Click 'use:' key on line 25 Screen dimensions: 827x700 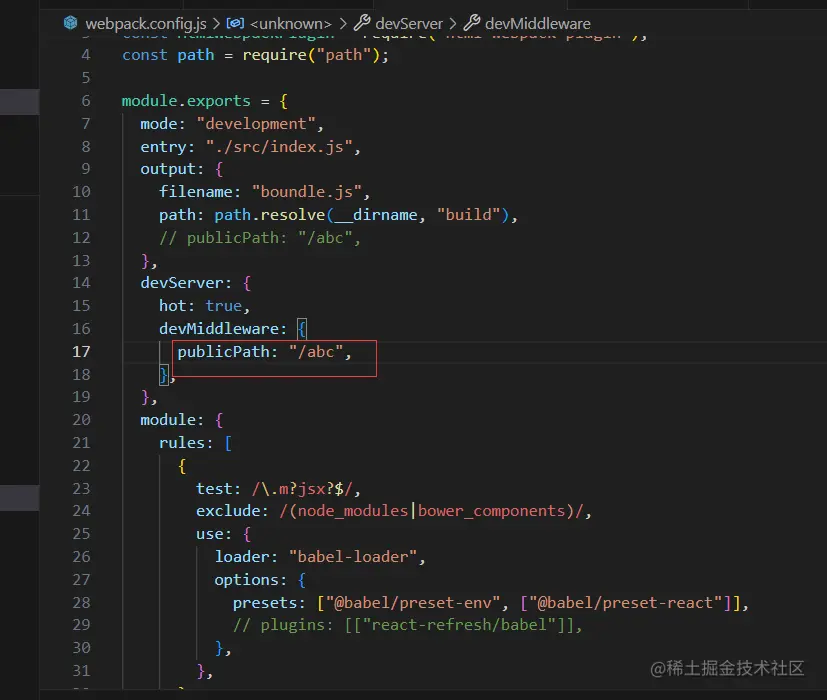click(x=214, y=534)
